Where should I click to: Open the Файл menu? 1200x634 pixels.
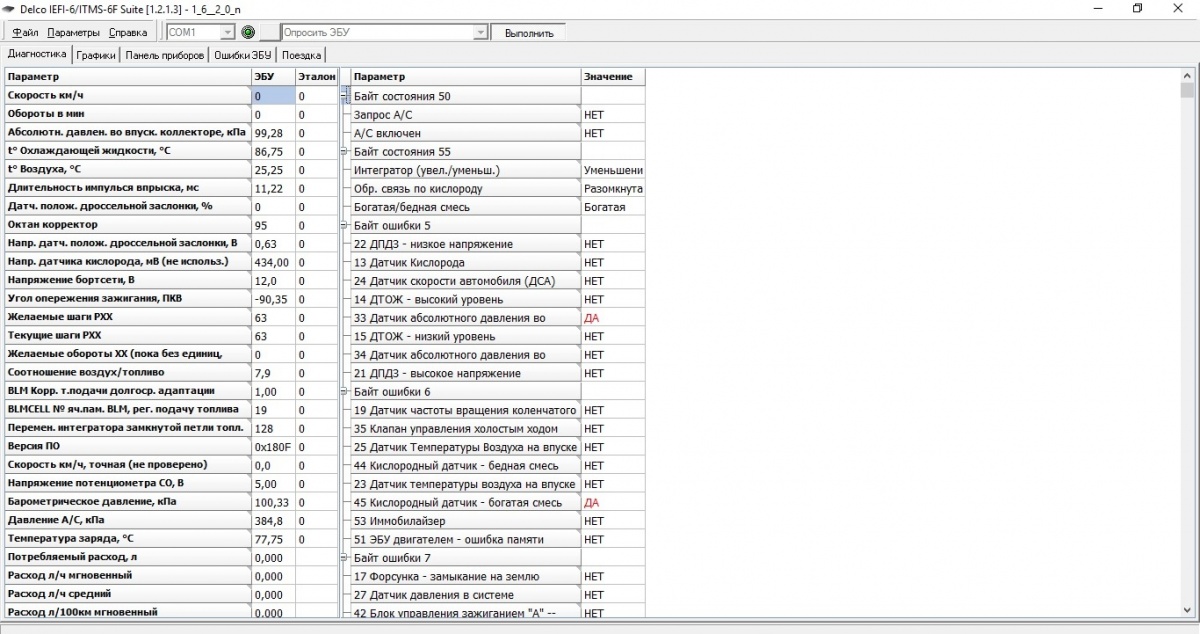coord(26,32)
